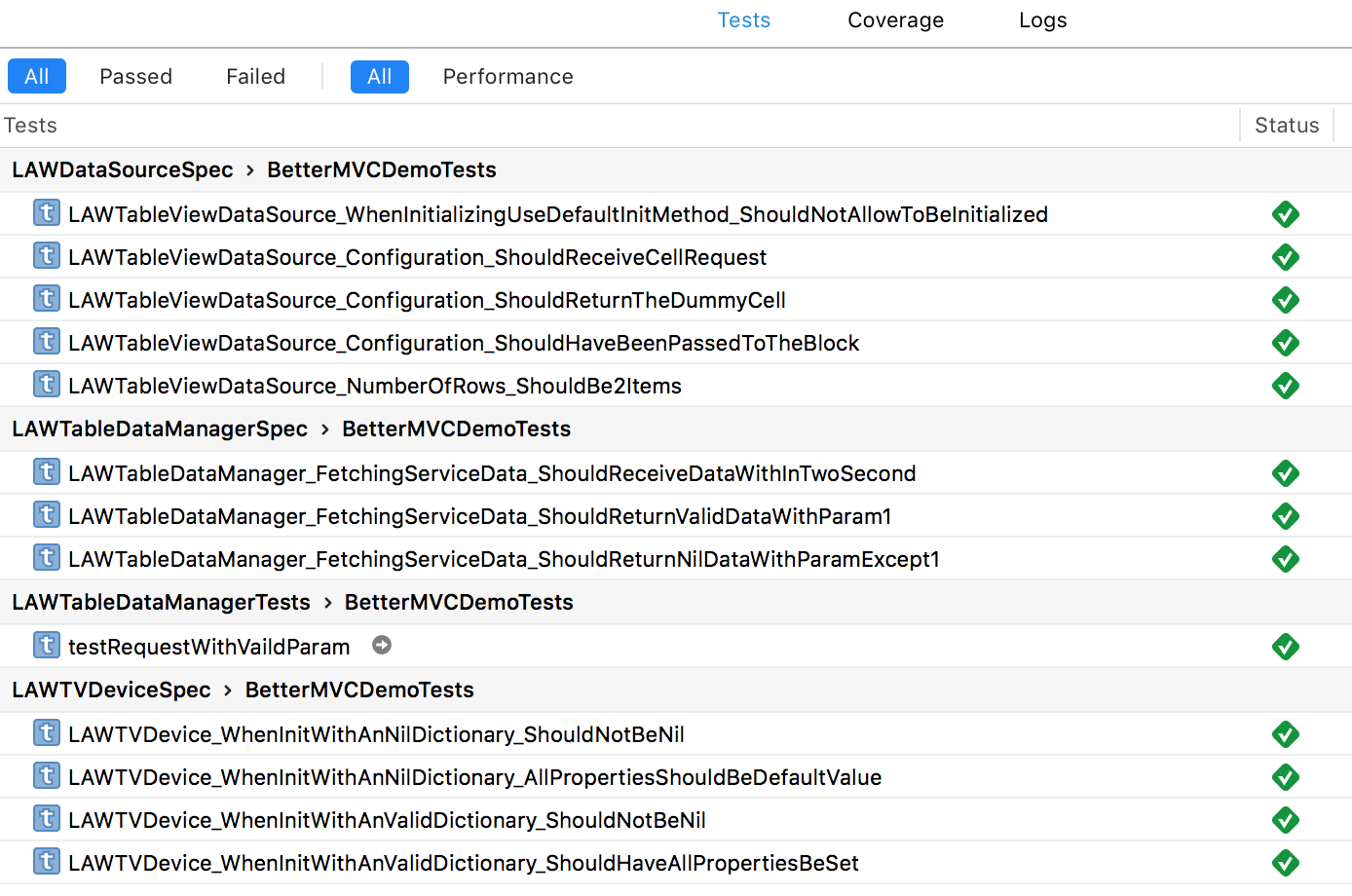Click passed checkmark for ShouldReturnValidDataWithParam1
Image resolution: width=1352 pixels, height=896 pixels.
[1285, 516]
